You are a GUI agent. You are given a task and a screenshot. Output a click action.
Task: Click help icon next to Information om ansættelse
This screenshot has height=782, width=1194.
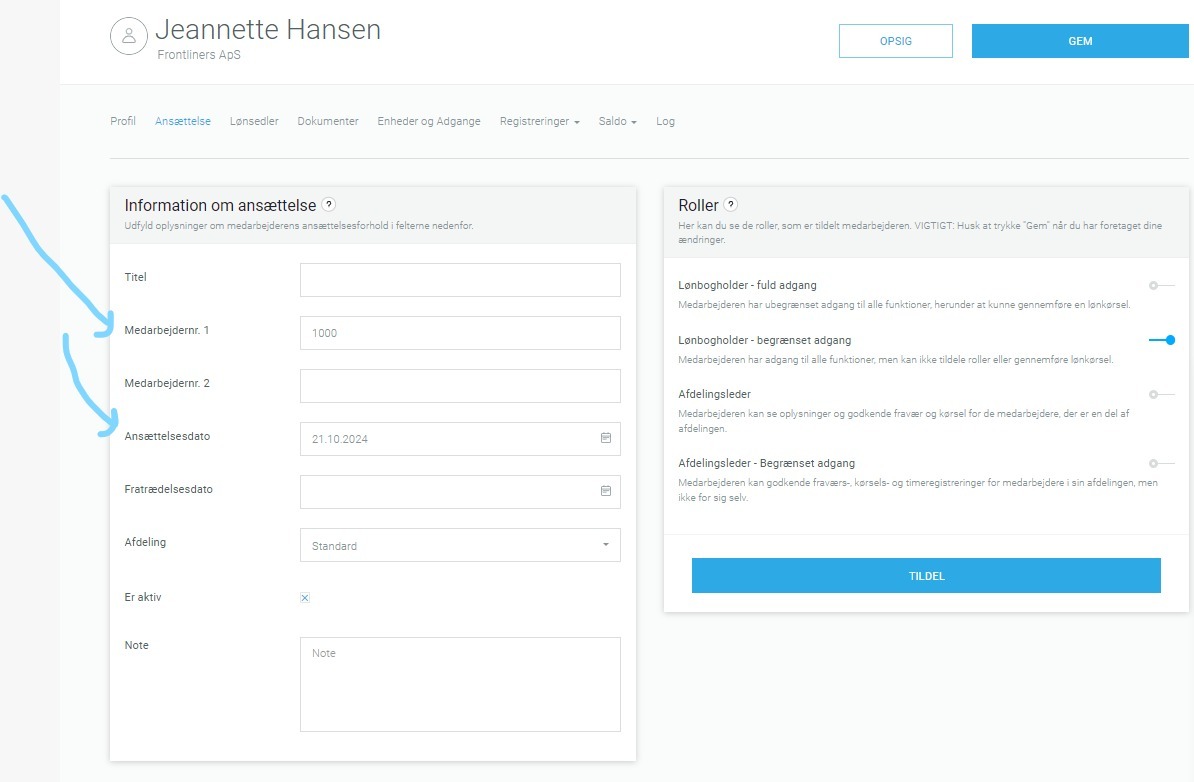coord(329,205)
